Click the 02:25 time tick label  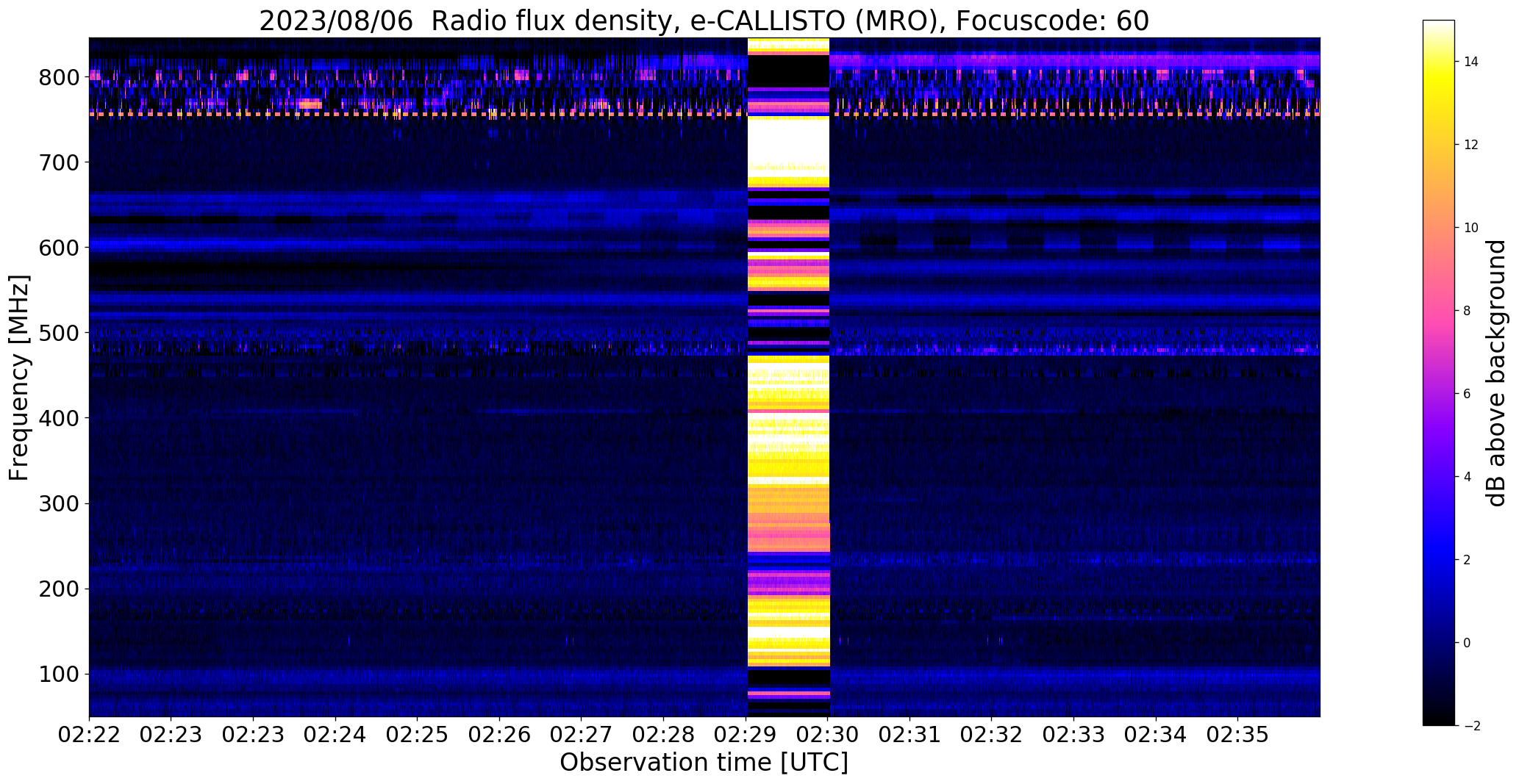(418, 735)
